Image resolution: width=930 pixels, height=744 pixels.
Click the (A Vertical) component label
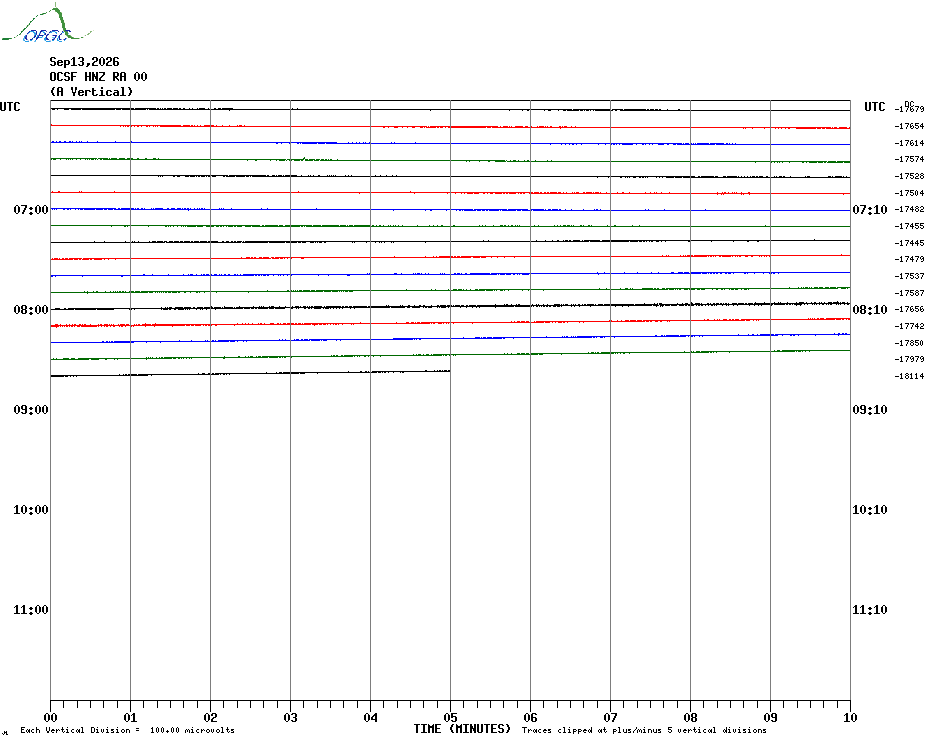click(x=91, y=92)
